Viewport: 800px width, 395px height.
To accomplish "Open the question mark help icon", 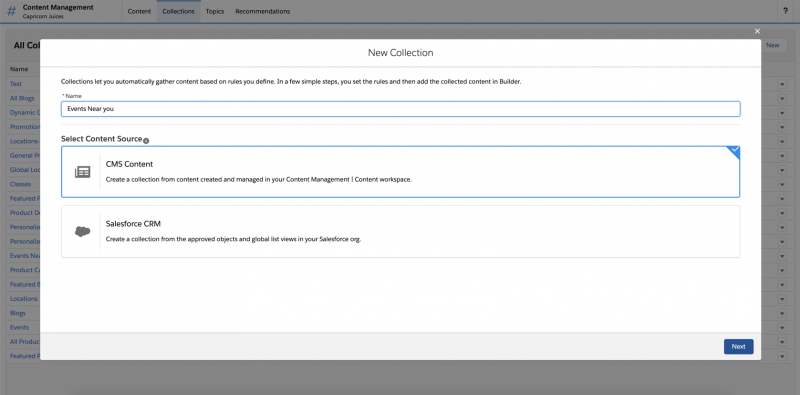I will click(x=785, y=11).
